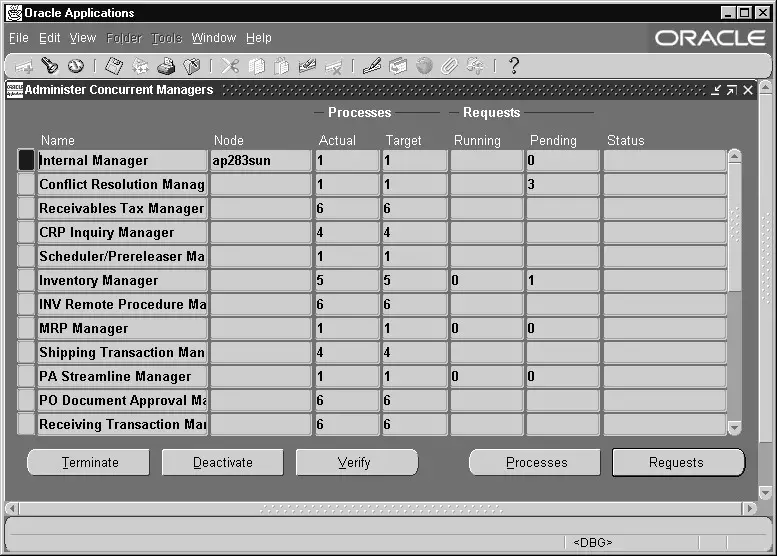This screenshot has width=777, height=556.
Task: Click the Terminate button
Action: (89, 462)
